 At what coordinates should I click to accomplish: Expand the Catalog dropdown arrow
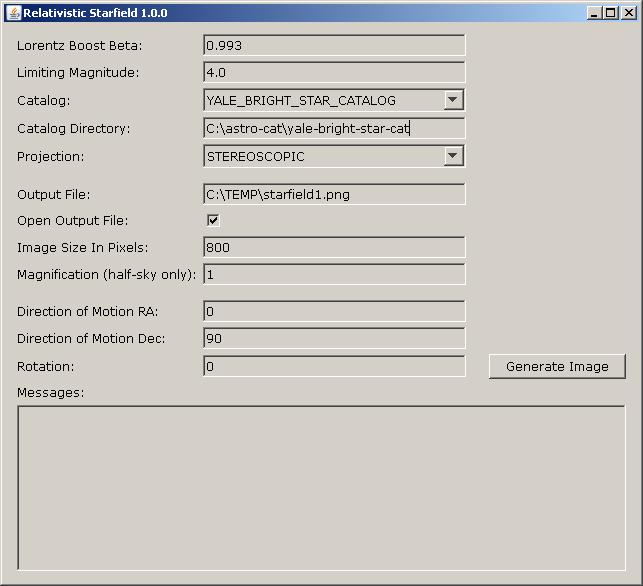454,100
